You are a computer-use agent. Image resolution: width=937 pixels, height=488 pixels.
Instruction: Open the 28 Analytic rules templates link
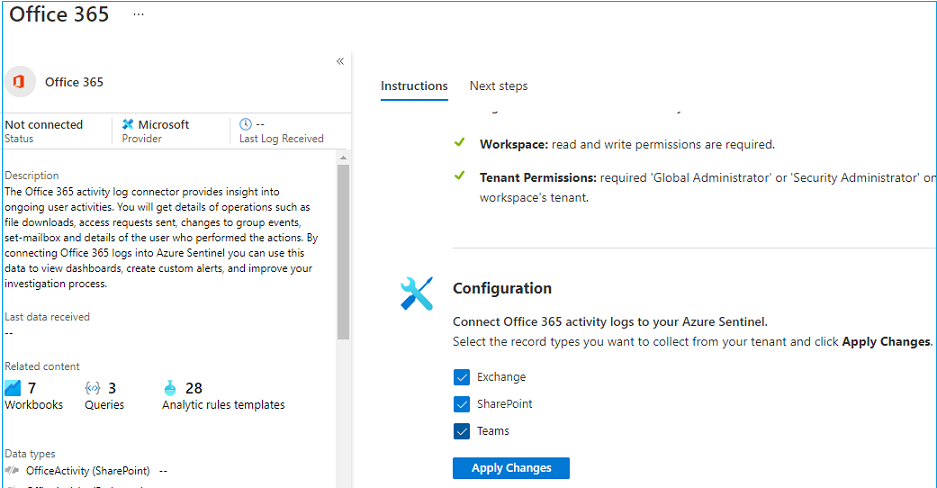pos(223,396)
